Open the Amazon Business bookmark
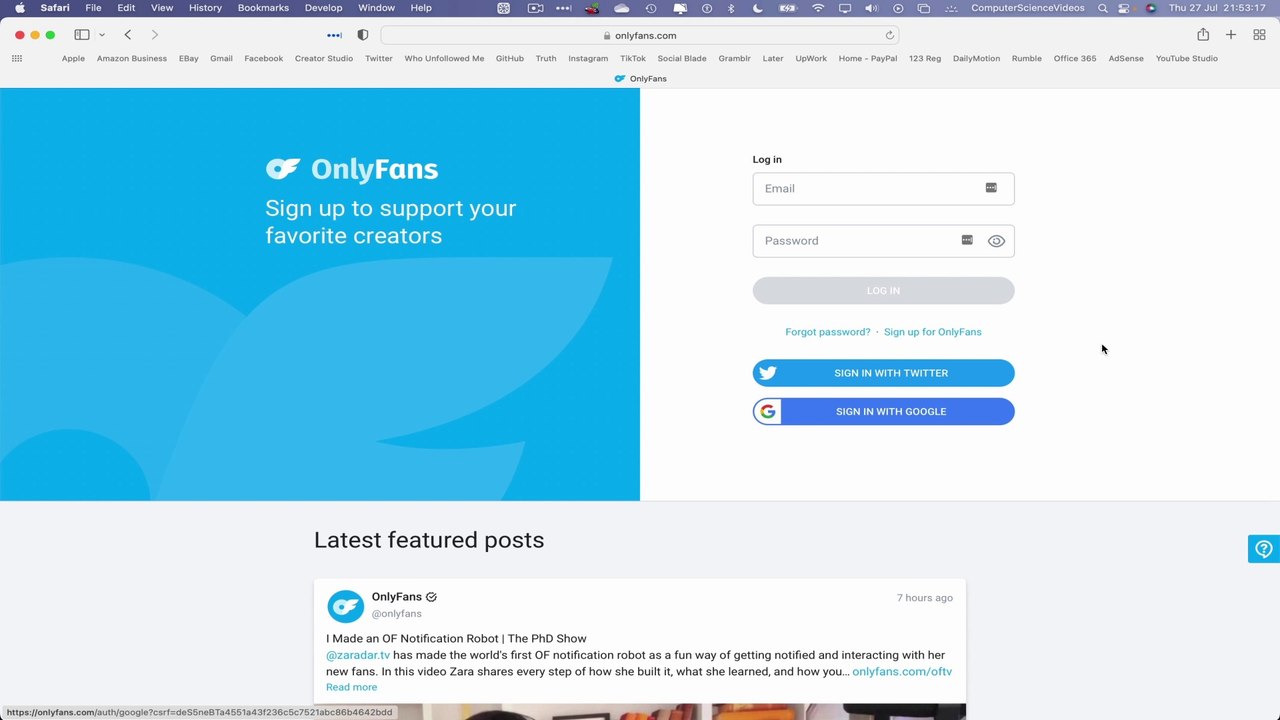Screen dimensions: 1280x720 (x=131, y=58)
